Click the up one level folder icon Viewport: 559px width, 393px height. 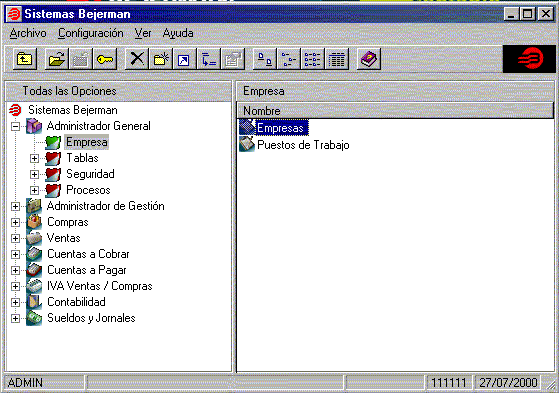25,59
